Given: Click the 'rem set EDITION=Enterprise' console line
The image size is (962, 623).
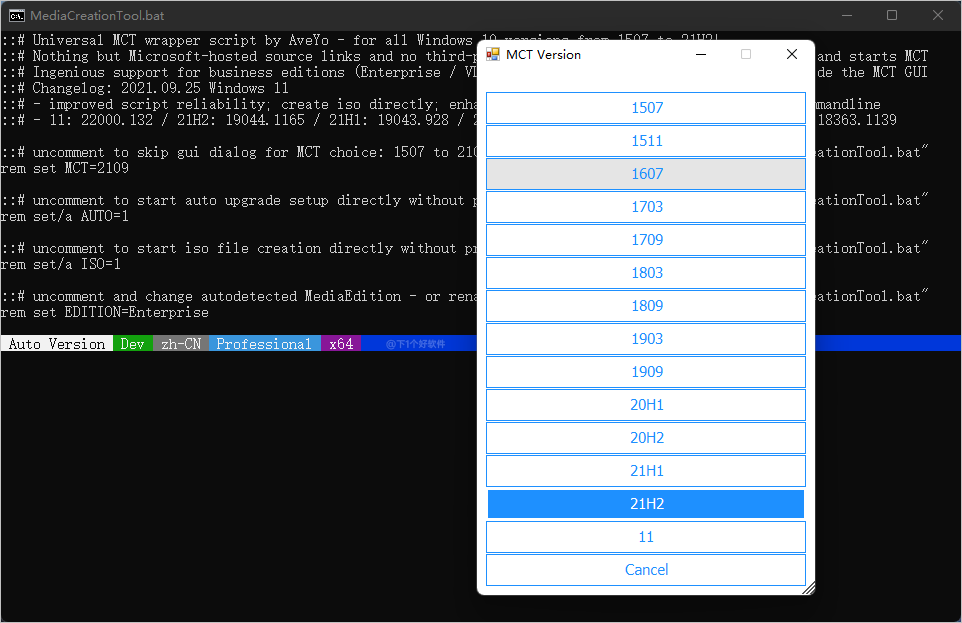Looking at the screenshot, I should coord(104,312).
